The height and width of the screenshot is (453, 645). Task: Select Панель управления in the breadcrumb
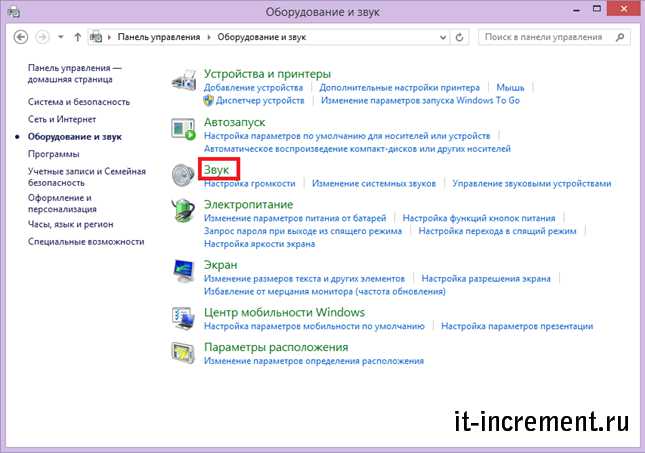(x=159, y=37)
